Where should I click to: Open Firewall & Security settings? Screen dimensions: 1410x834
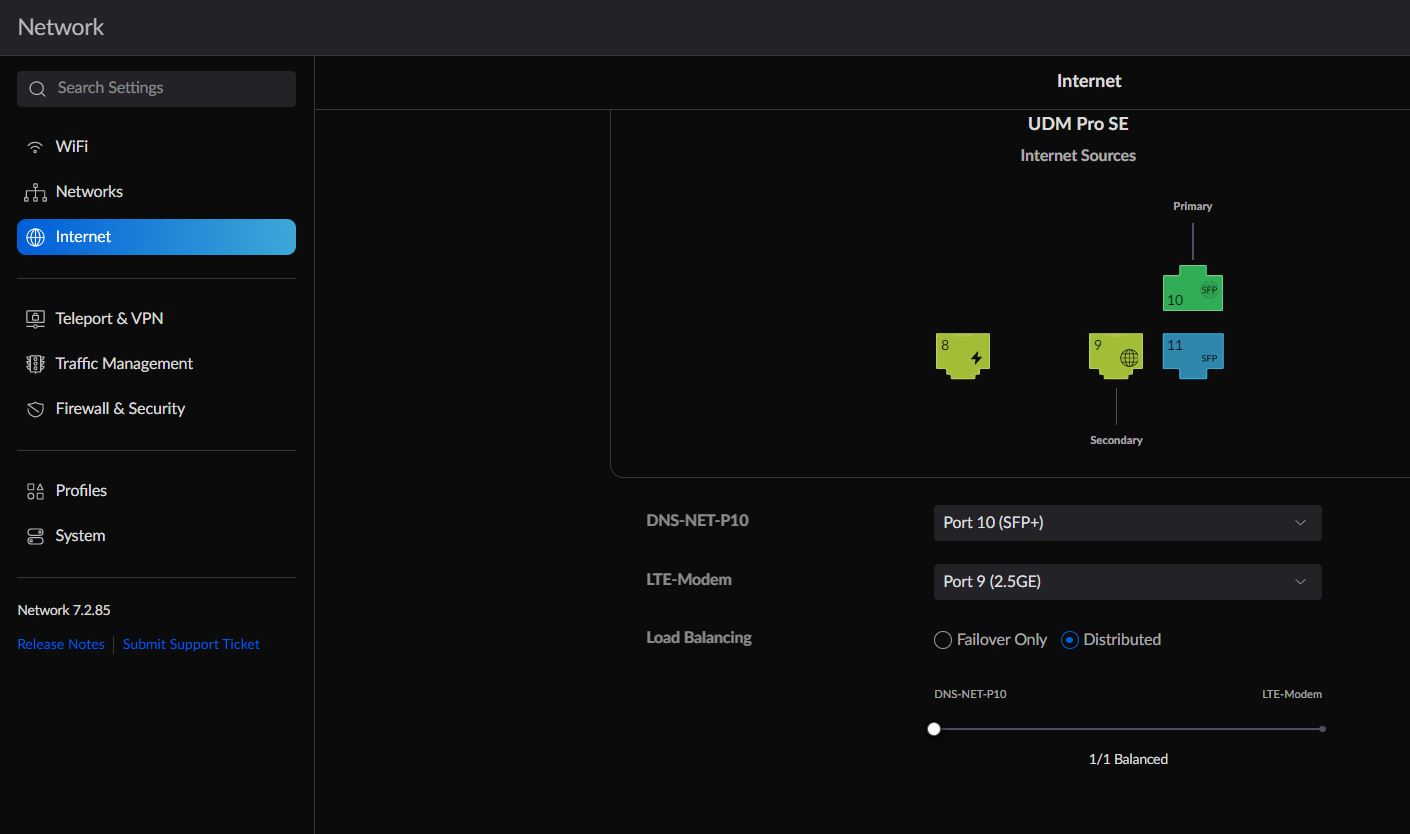[156, 409]
